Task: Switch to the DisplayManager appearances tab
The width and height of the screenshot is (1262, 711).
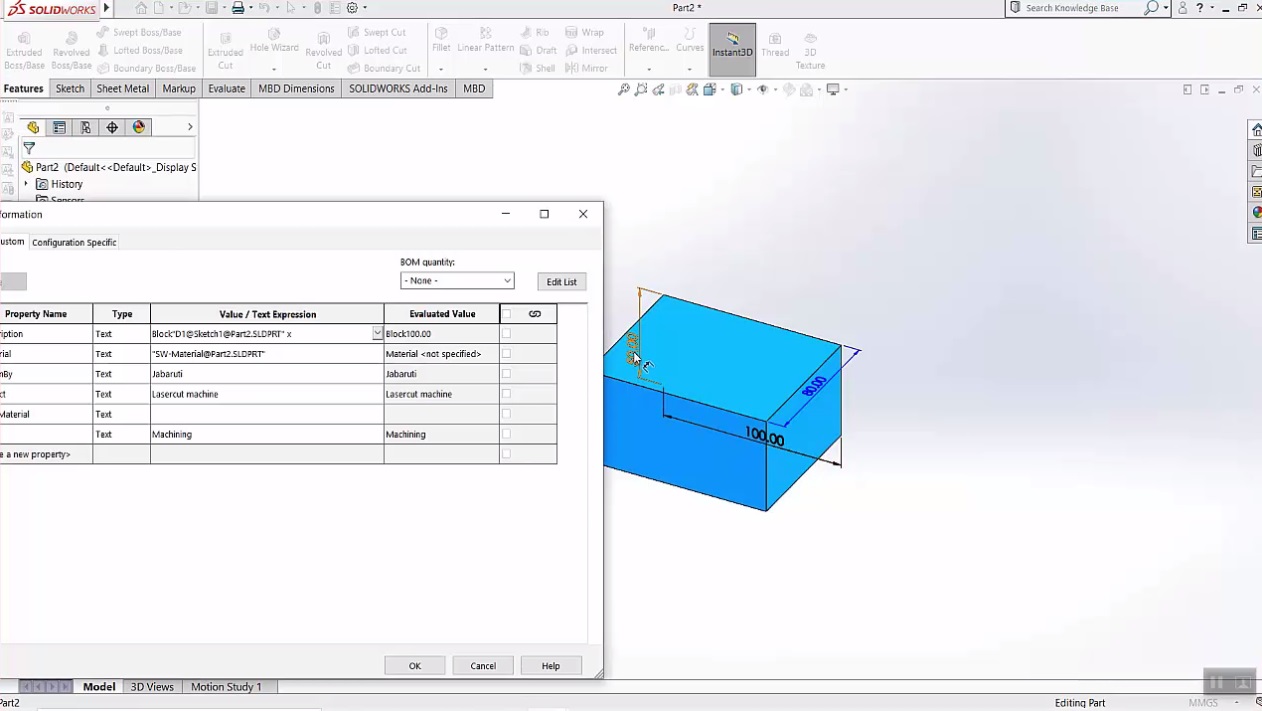Action: 139,127
